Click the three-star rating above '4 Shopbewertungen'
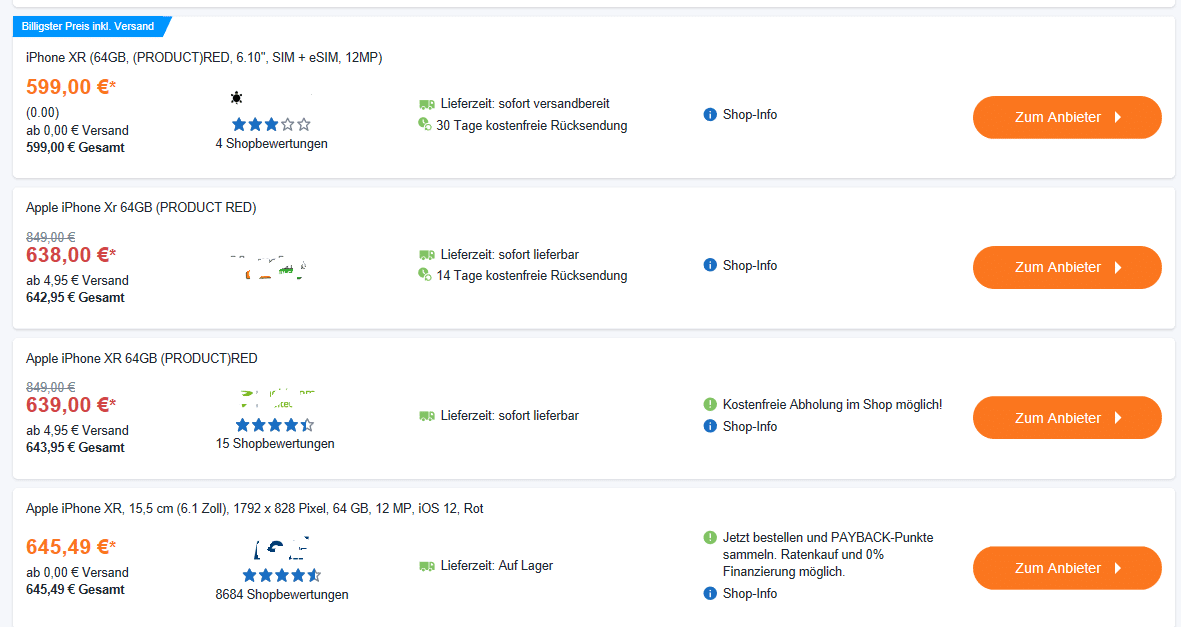Screen dimensions: 1181x627 pos(271,124)
